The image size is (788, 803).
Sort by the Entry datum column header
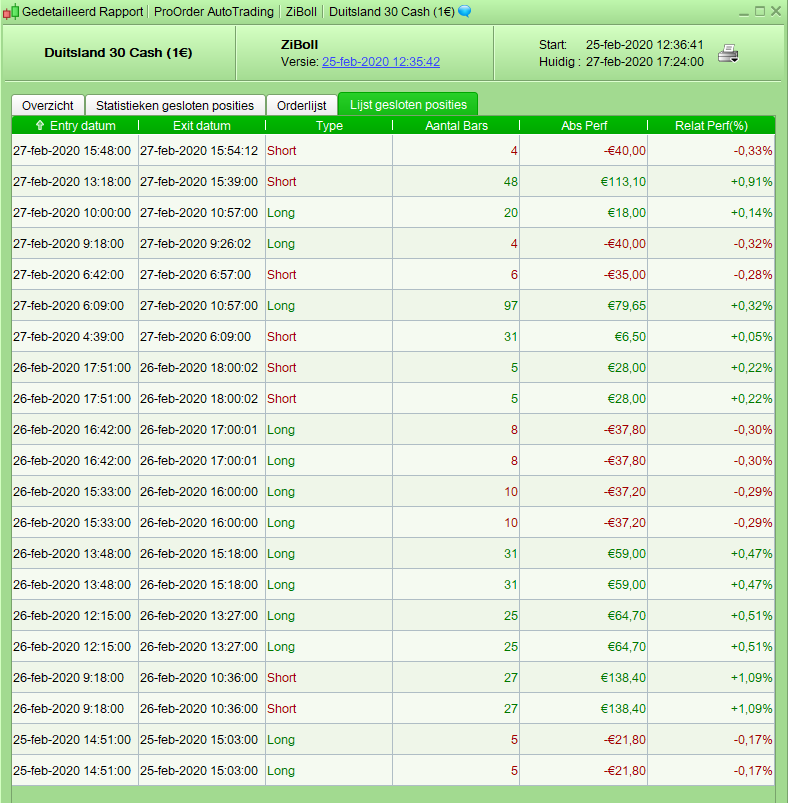[x=75, y=125]
